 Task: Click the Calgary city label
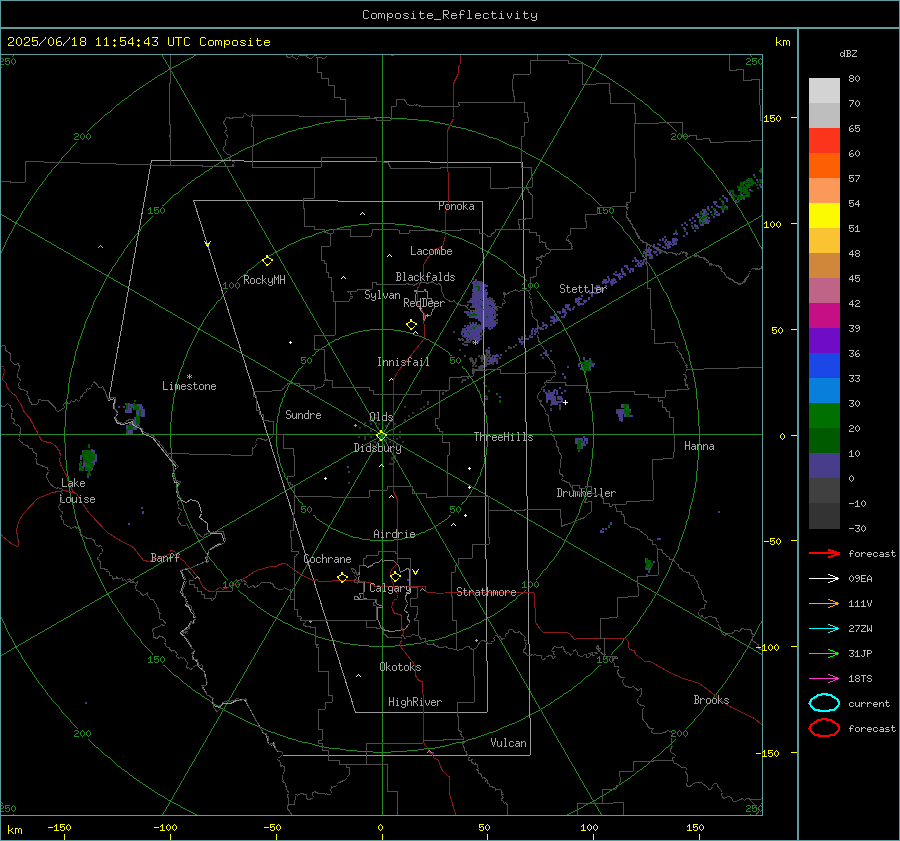pos(390,588)
